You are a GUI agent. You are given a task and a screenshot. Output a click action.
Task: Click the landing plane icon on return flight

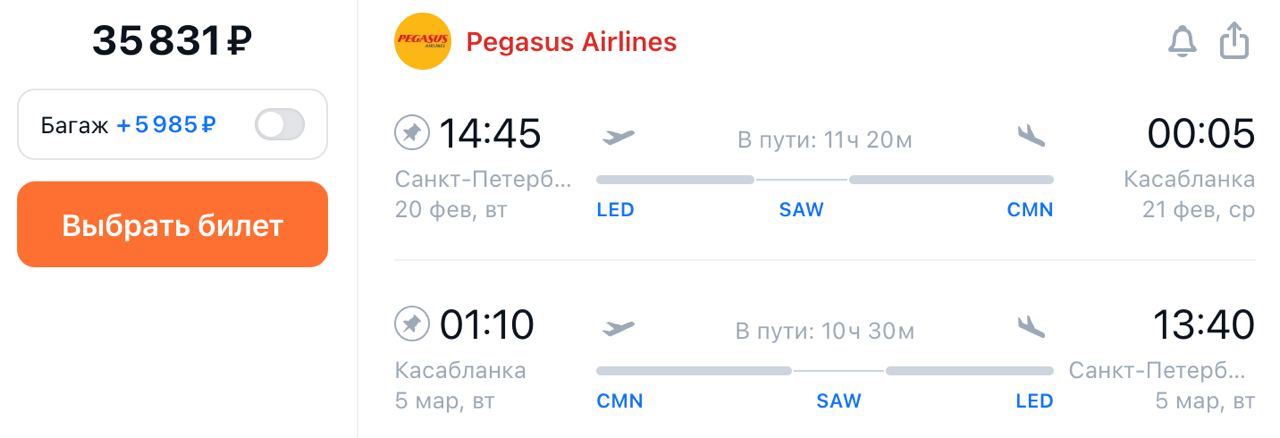pos(1031,327)
